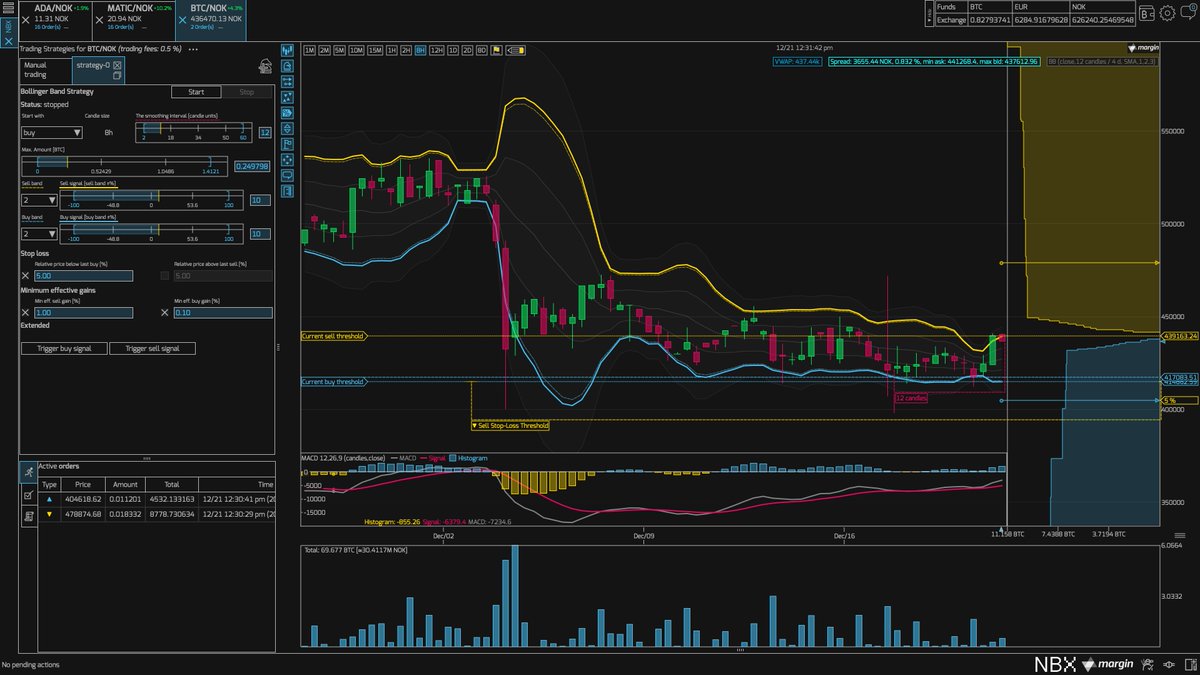Open the Sell band dropdown
1200x675 pixels.
click(x=39, y=200)
